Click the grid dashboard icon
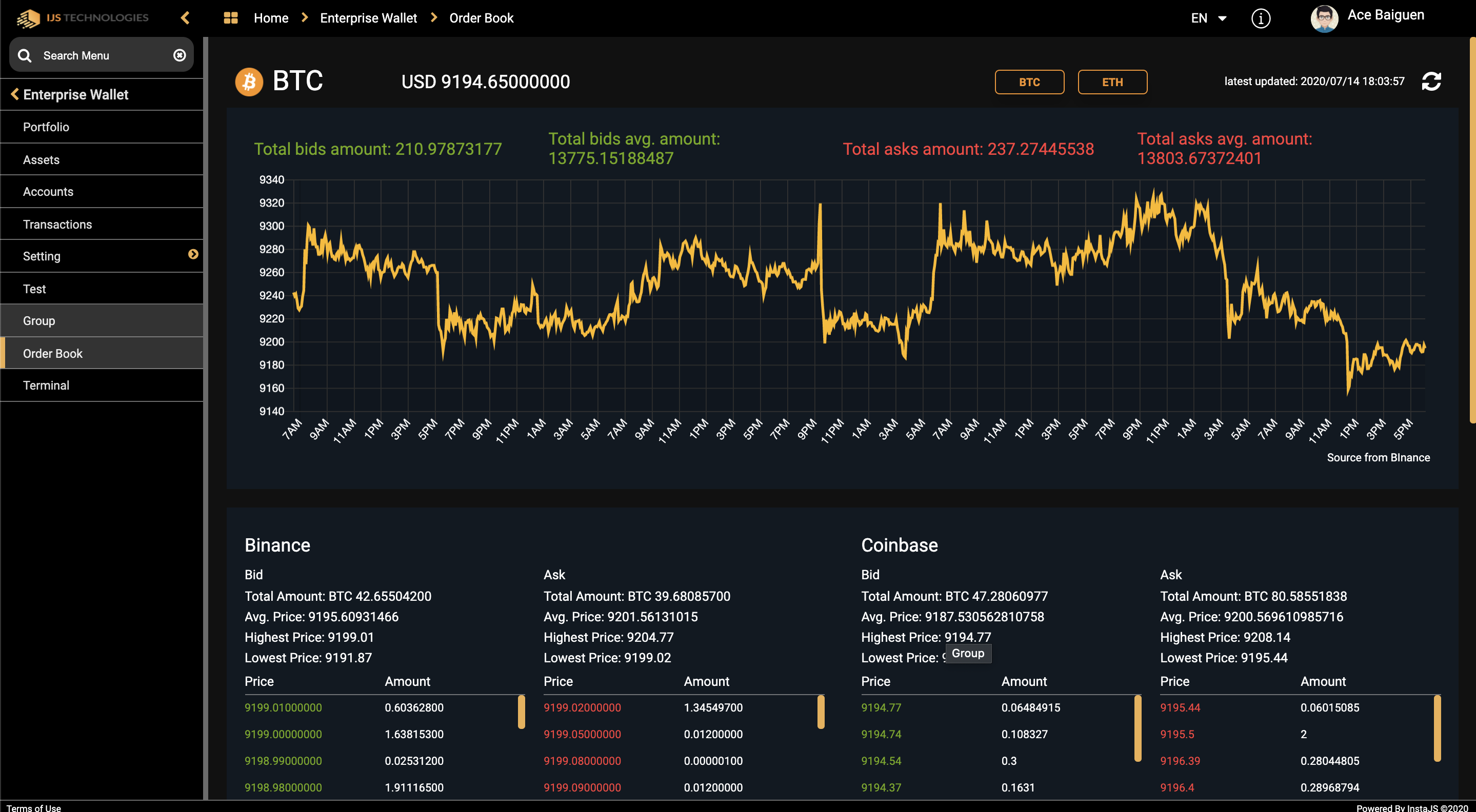 tap(230, 18)
